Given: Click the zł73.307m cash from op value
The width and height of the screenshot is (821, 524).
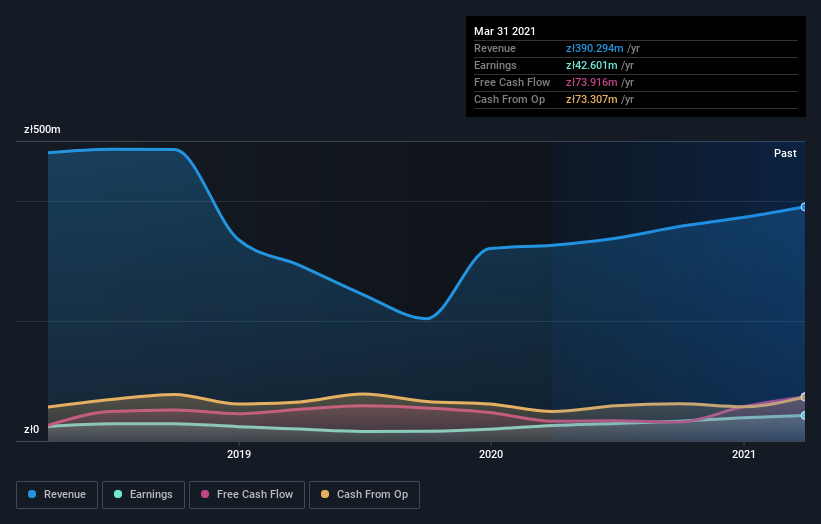Looking at the screenshot, I should tap(592, 99).
